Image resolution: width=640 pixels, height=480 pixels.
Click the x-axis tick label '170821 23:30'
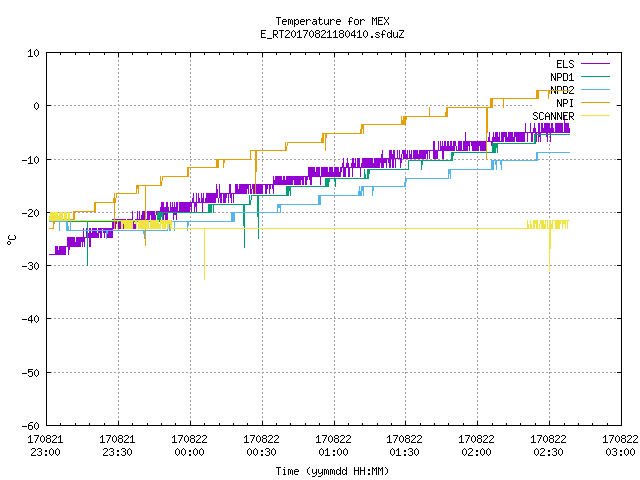117,446
